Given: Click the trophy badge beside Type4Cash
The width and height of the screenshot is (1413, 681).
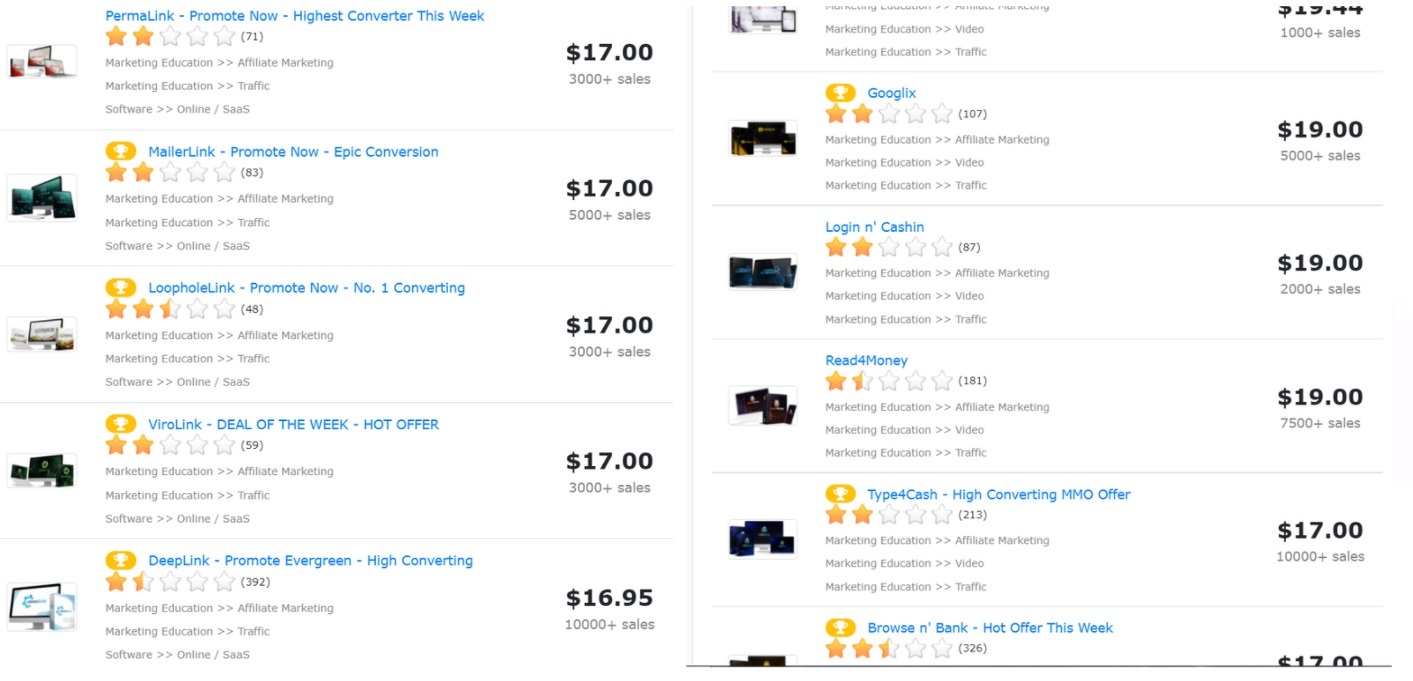Looking at the screenshot, I should click(x=840, y=494).
